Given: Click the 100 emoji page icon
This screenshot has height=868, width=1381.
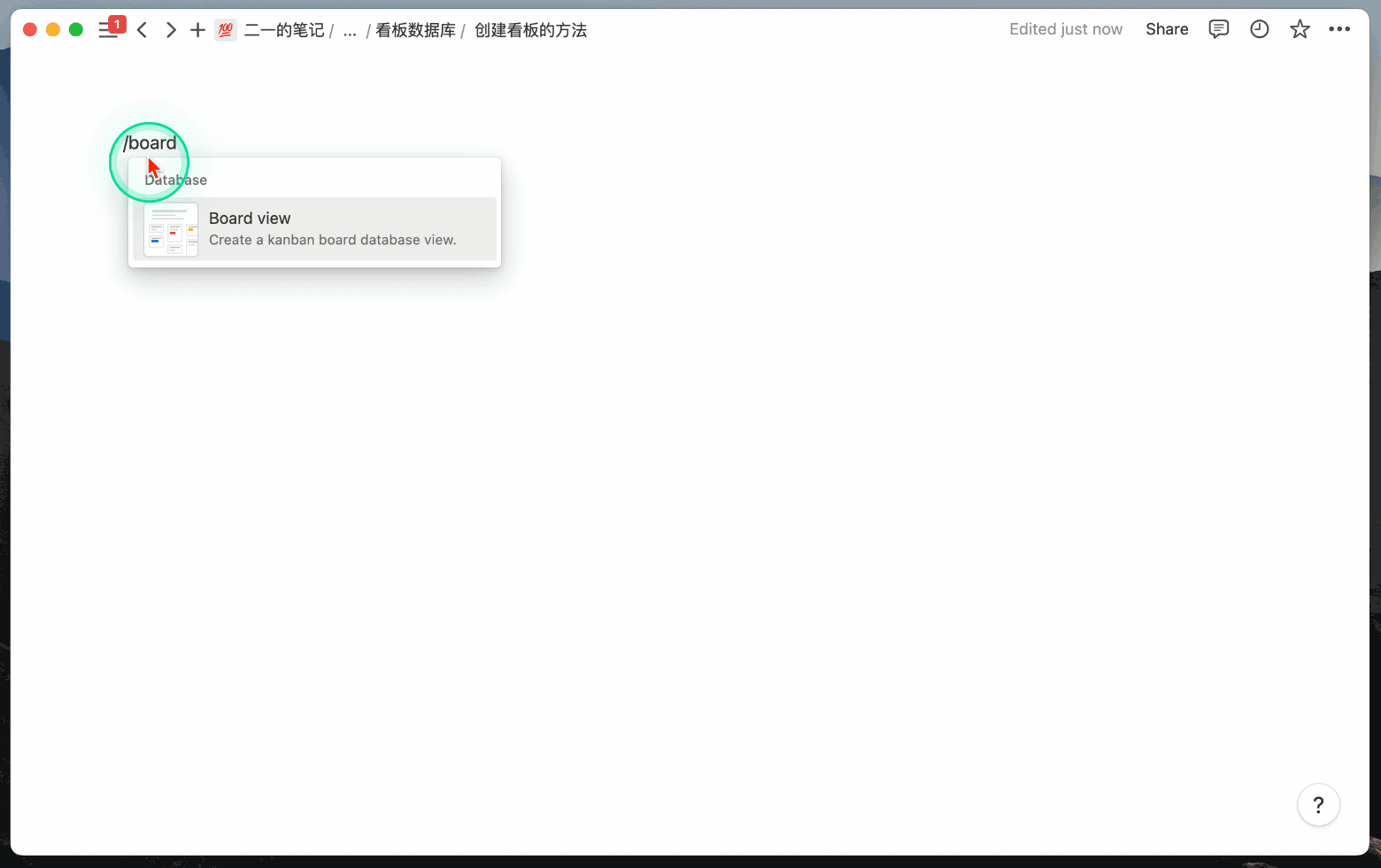Looking at the screenshot, I should (226, 30).
